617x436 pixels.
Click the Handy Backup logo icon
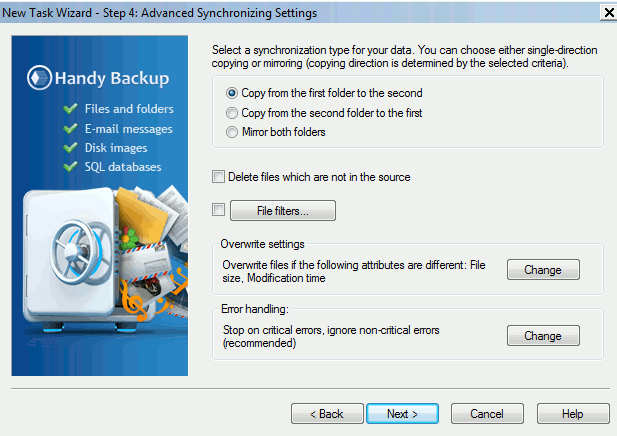coord(39,78)
